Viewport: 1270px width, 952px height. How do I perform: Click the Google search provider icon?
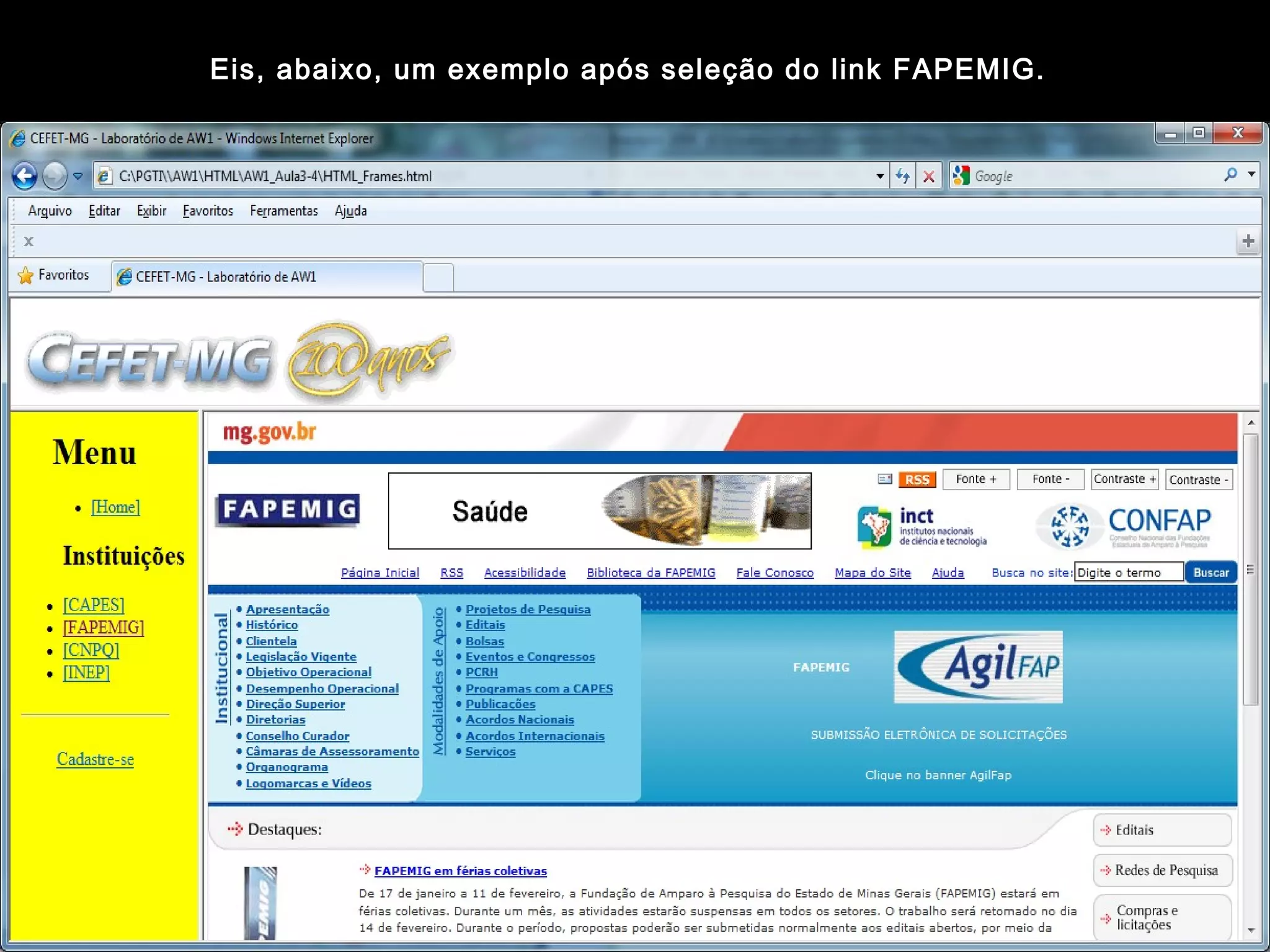coord(961,176)
